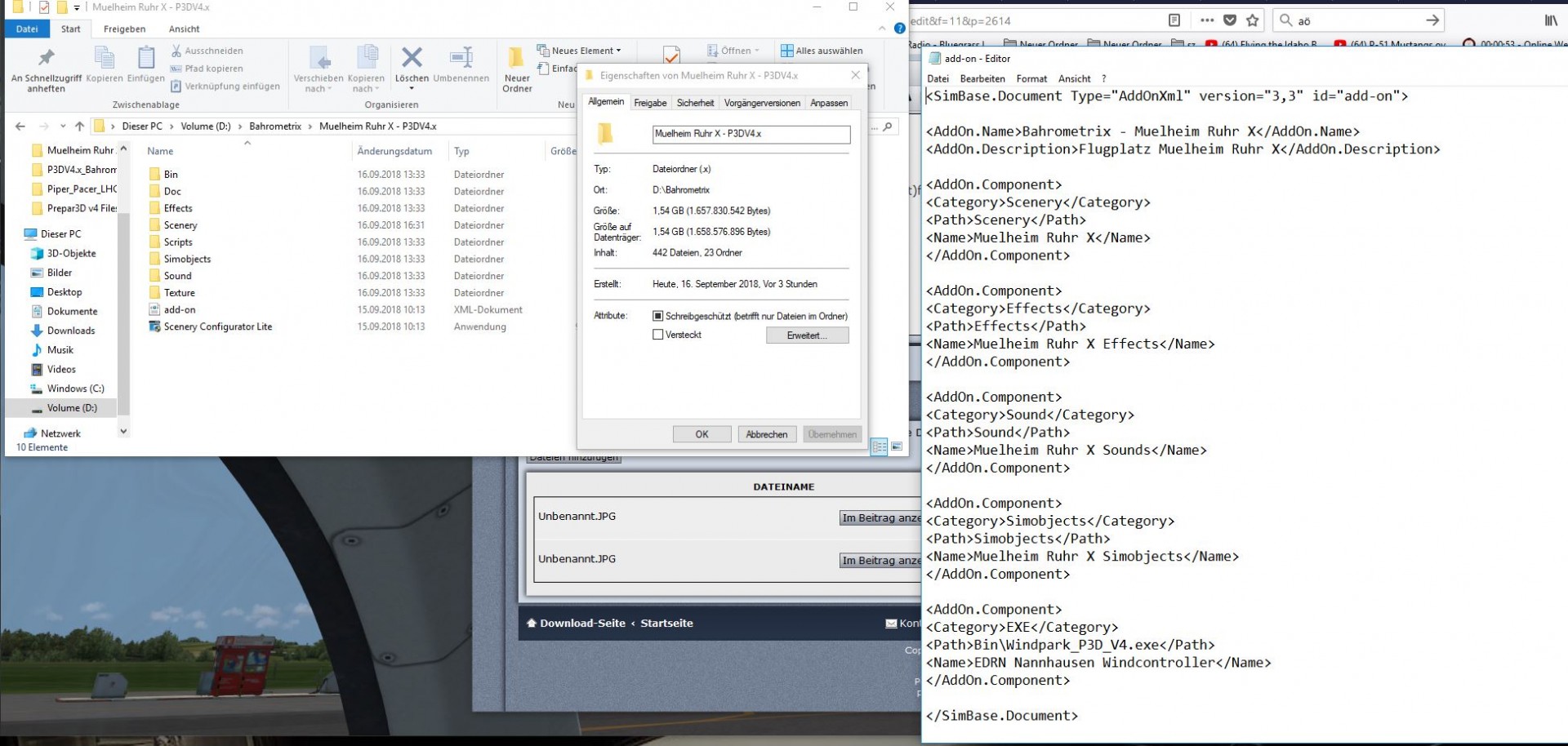
Task: Open the Anpassen properties tab
Action: (829, 103)
